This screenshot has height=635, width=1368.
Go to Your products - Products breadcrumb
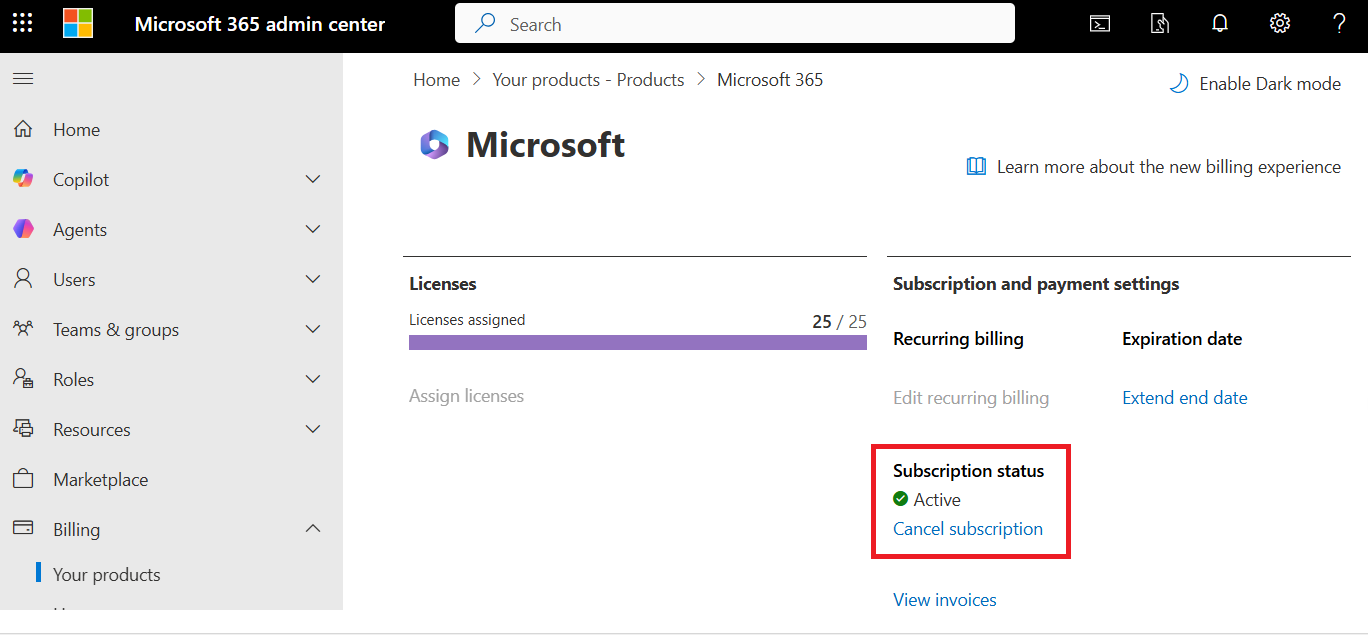point(588,80)
